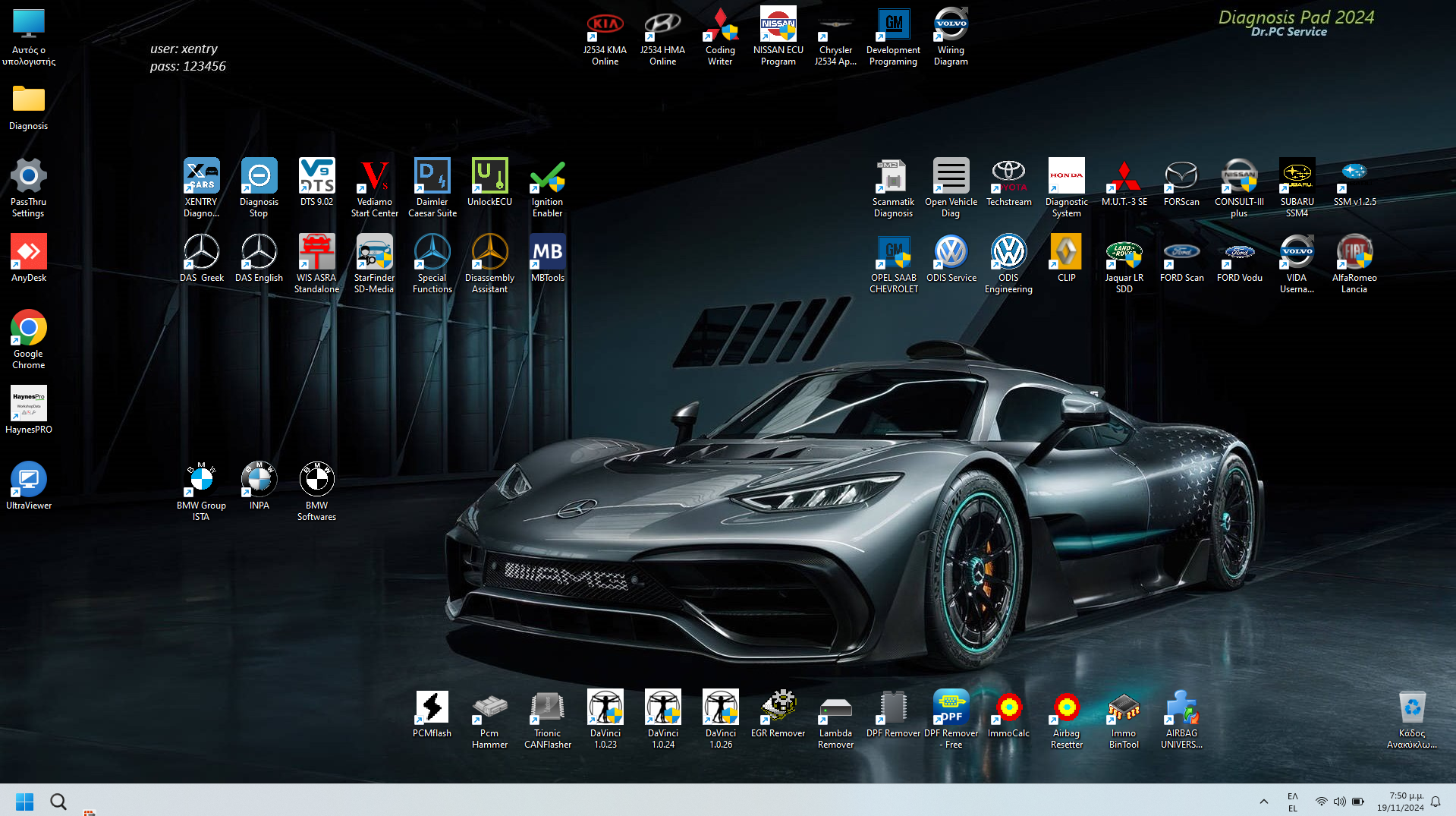Open Disassembly Assistant shortcut
Image resolution: width=1456 pixels, height=816 pixels.
click(x=489, y=263)
